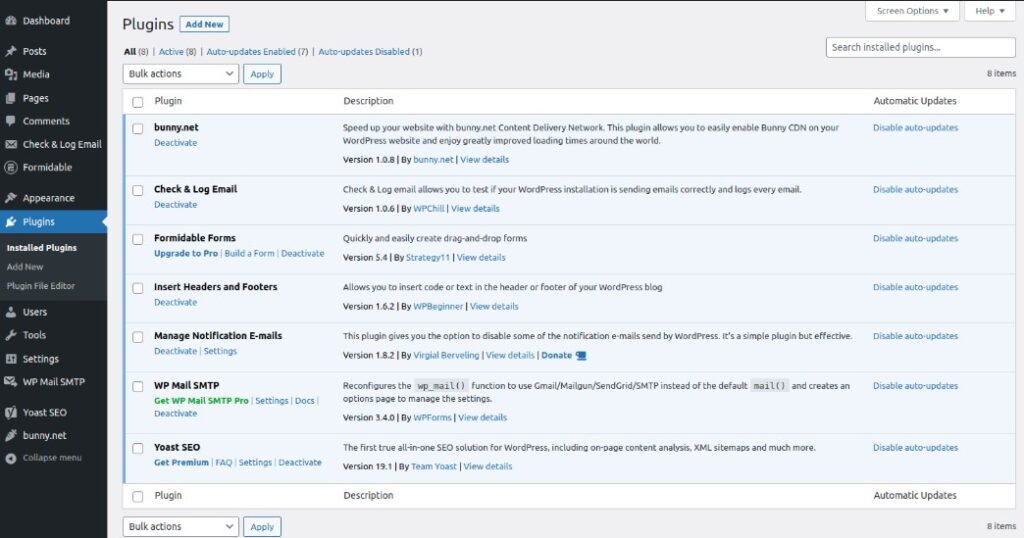Open the Add New submenu item
The height and width of the screenshot is (538, 1024).
click(x=25, y=267)
